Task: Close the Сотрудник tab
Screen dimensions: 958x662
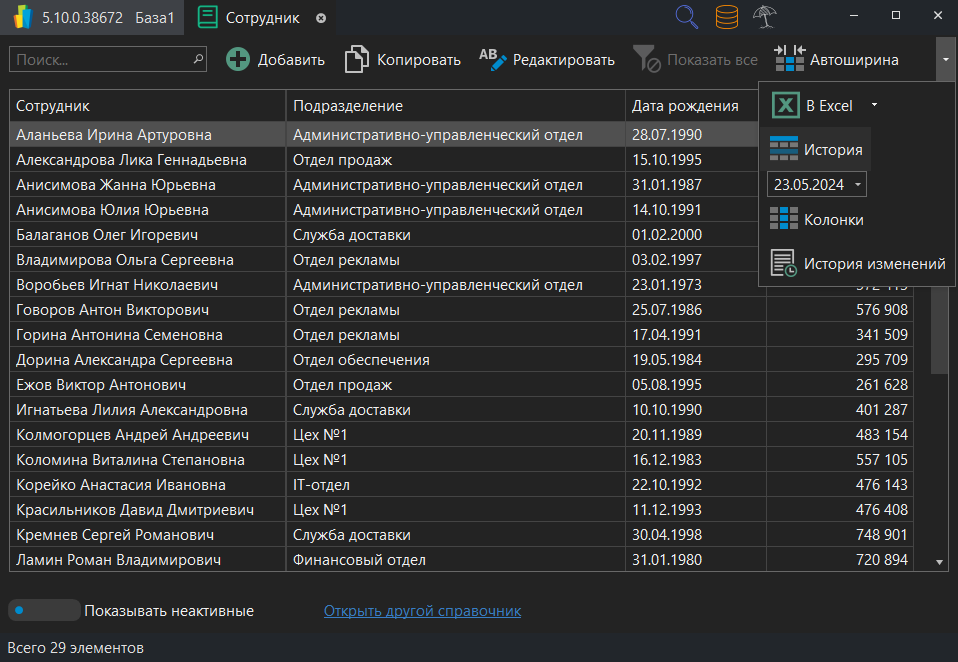Action: click(320, 18)
